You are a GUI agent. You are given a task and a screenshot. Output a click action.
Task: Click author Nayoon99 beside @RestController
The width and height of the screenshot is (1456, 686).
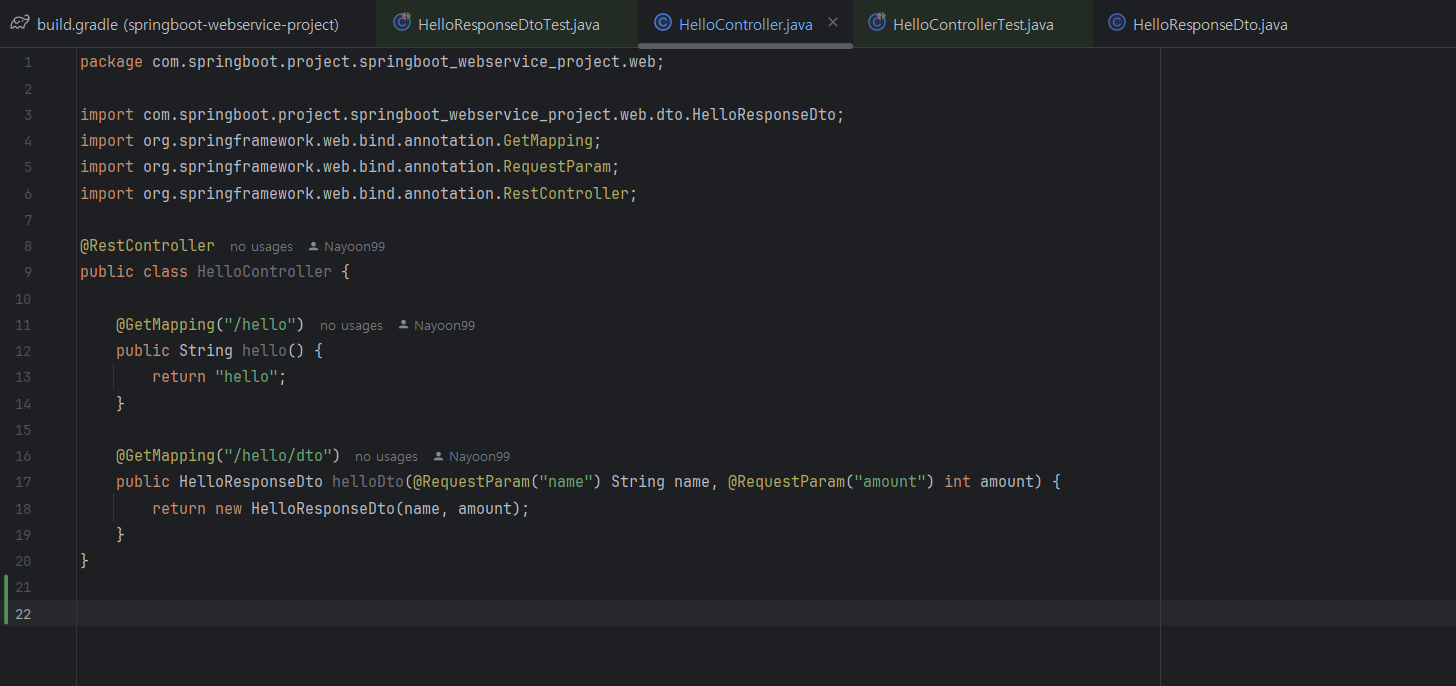tap(354, 246)
